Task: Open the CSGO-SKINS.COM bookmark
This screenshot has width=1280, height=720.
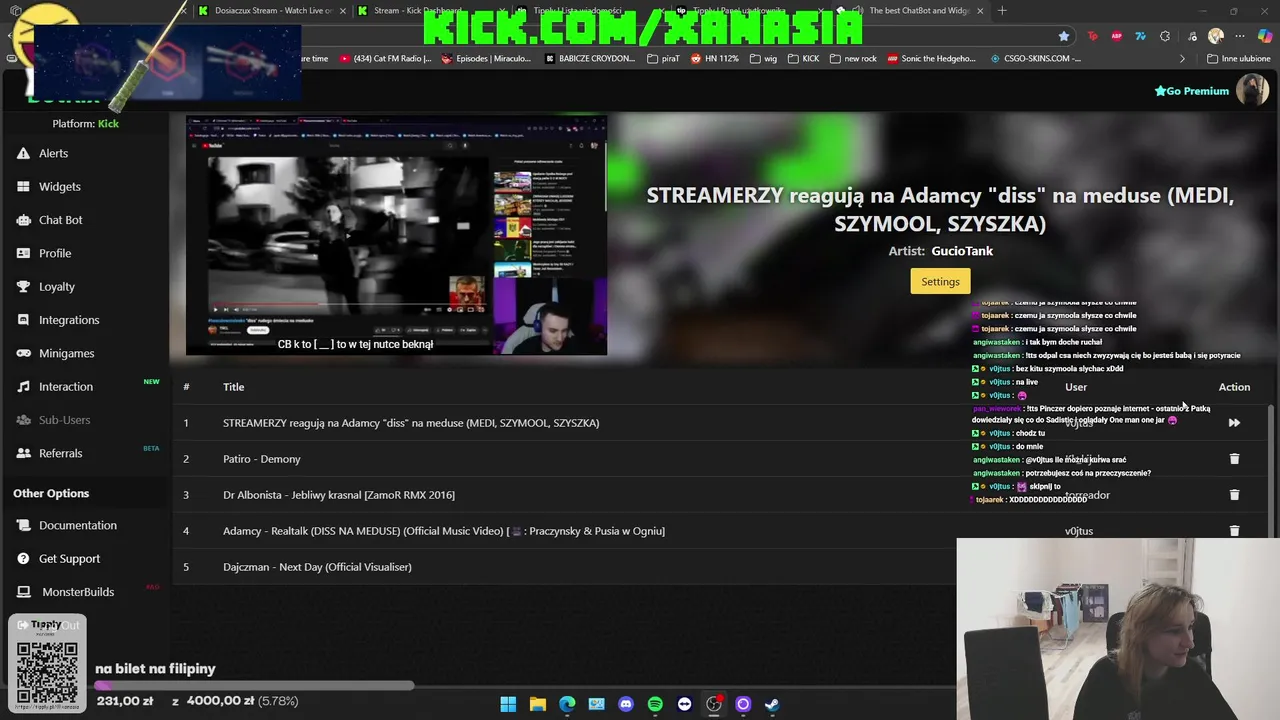Action: coord(1035,59)
